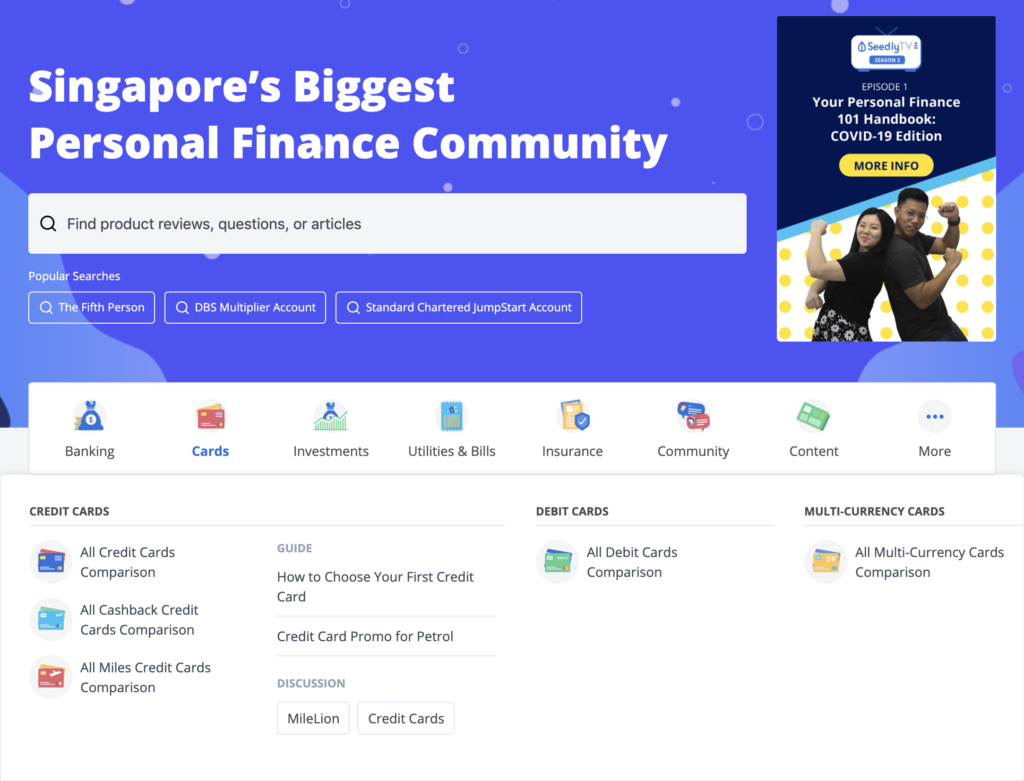Click the GUIDE subheading
The height and width of the screenshot is (781, 1024).
[295, 549]
